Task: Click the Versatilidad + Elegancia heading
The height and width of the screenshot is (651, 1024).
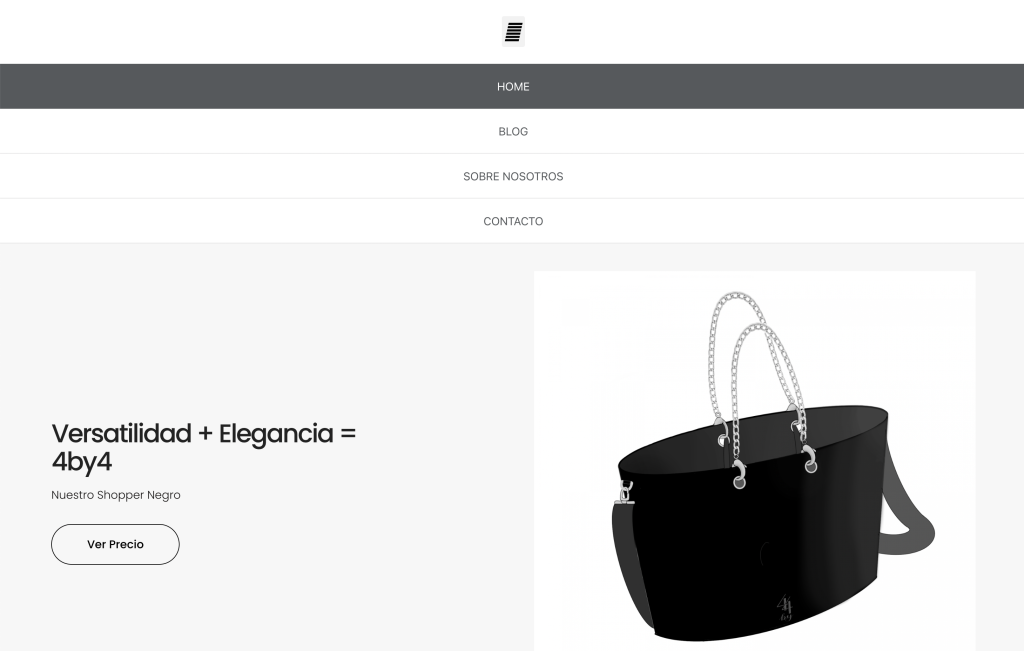Action: coord(204,447)
